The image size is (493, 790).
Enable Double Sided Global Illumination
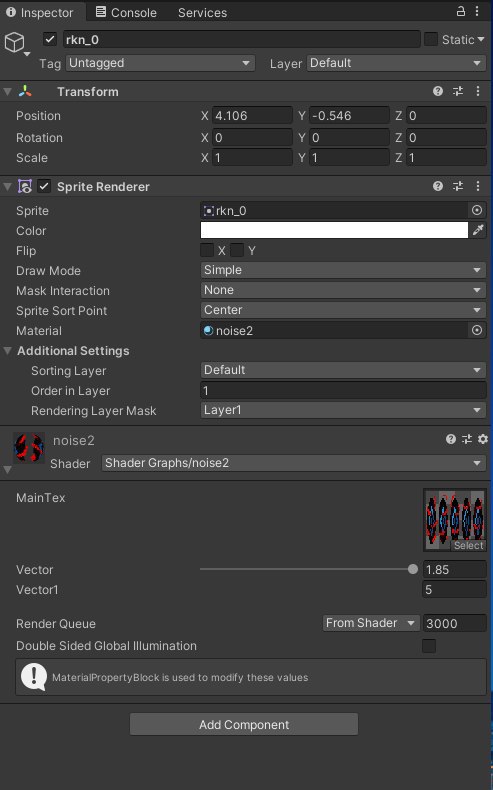[429, 645]
